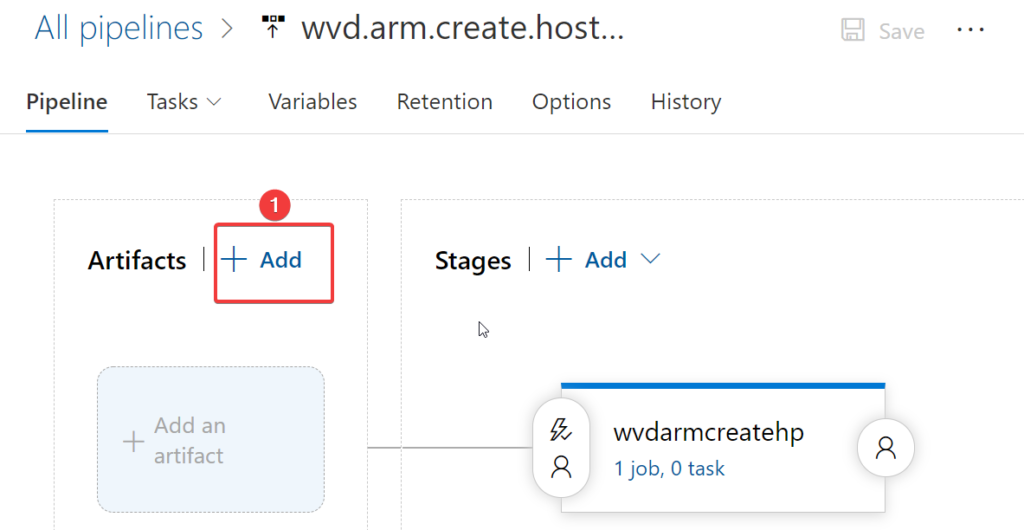The image size is (1024, 530).
Task: Click the plus icon inside the artifact placeholder
Action: [133, 441]
